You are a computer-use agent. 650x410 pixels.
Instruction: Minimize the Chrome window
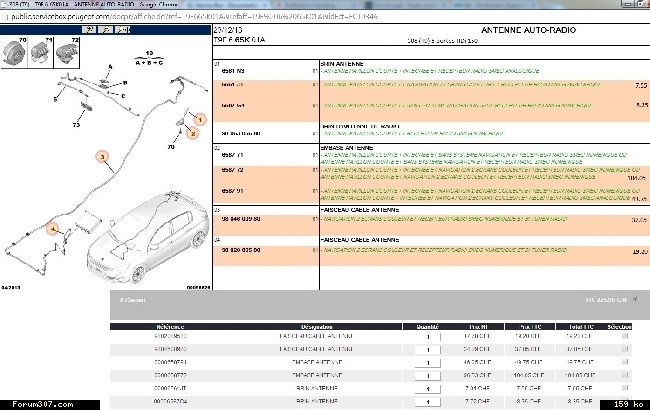[628, 4]
